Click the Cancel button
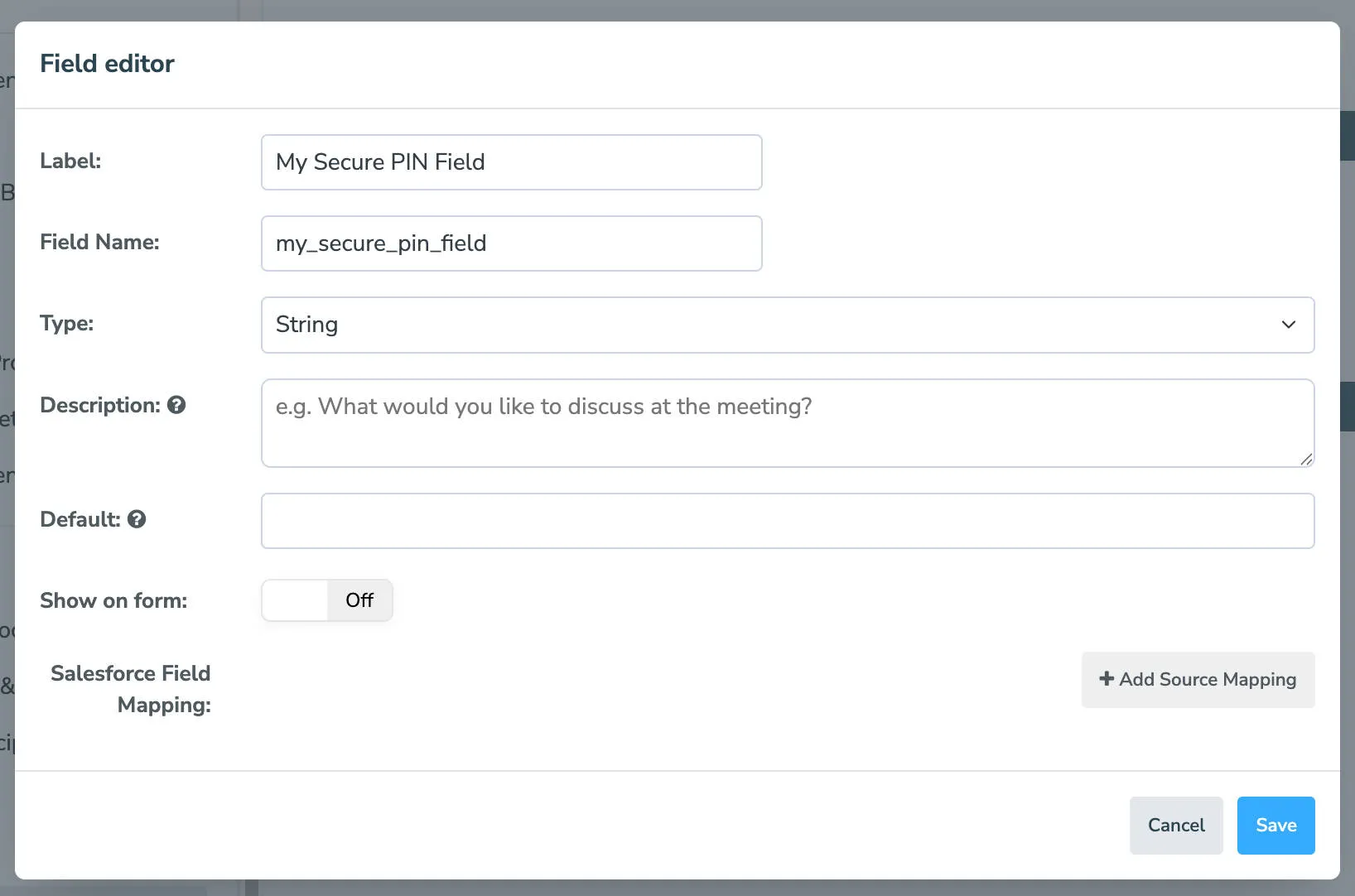 tap(1176, 825)
